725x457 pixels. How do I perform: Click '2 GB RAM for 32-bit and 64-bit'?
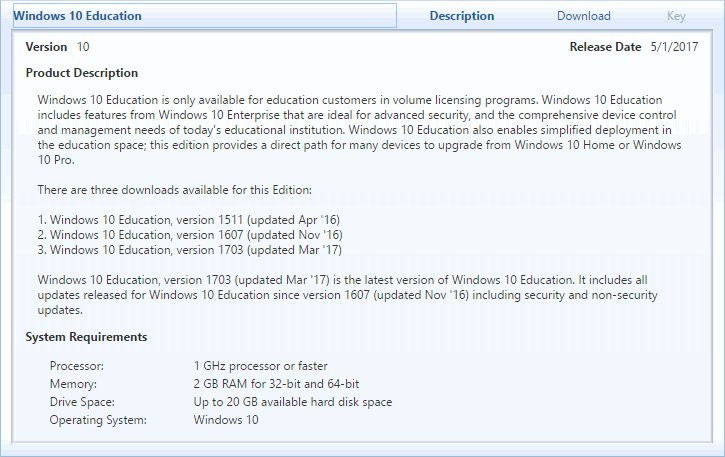click(276, 384)
